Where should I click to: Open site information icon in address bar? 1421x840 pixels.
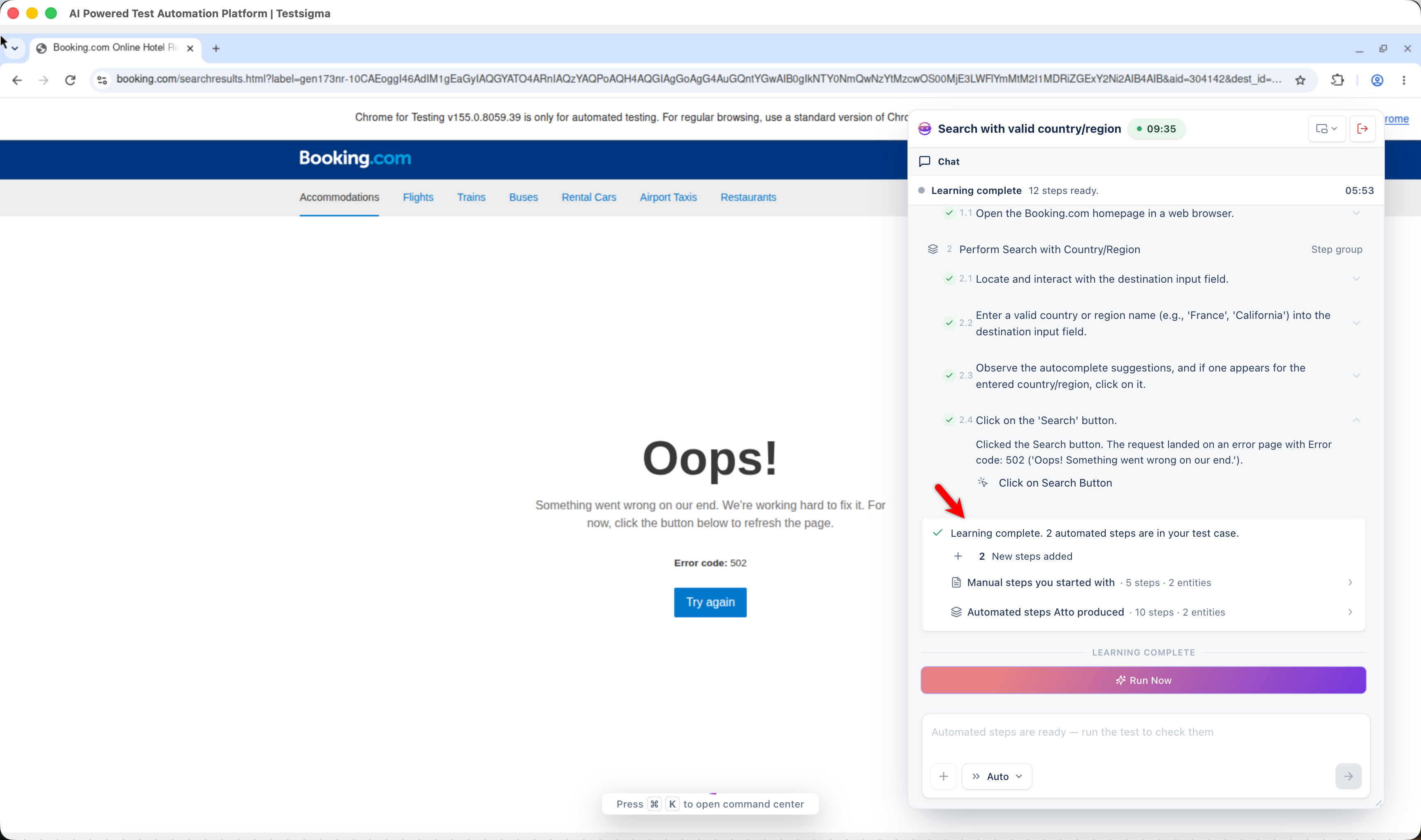pyautogui.click(x=102, y=80)
